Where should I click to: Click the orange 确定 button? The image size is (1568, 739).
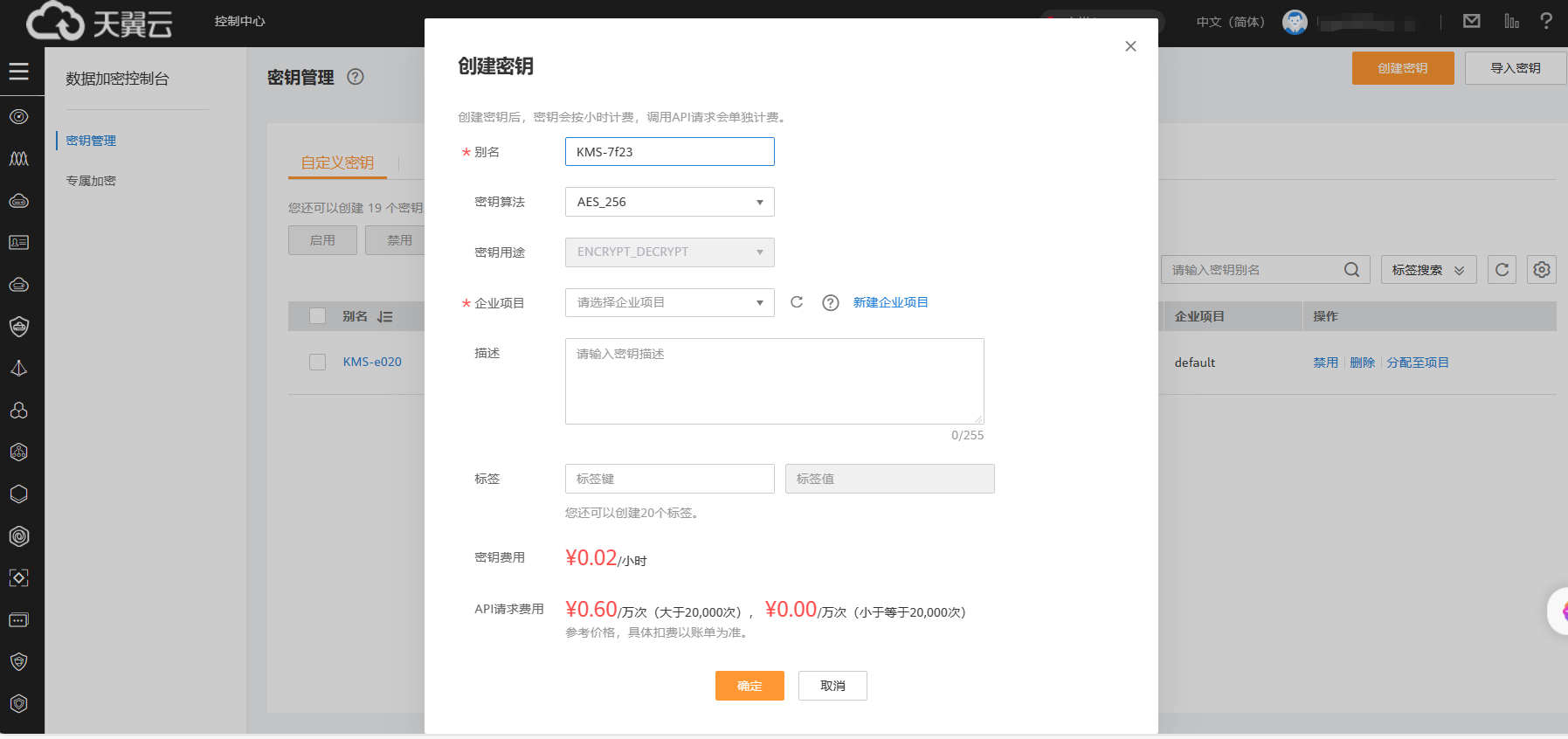749,686
